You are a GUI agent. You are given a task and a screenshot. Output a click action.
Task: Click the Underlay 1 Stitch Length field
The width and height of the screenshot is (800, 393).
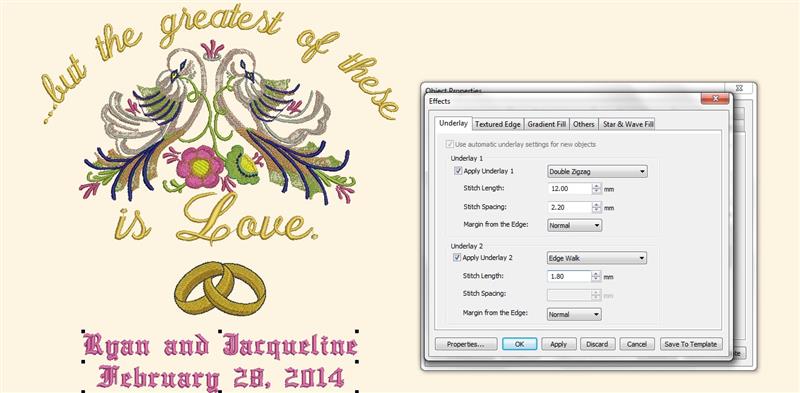click(x=569, y=189)
